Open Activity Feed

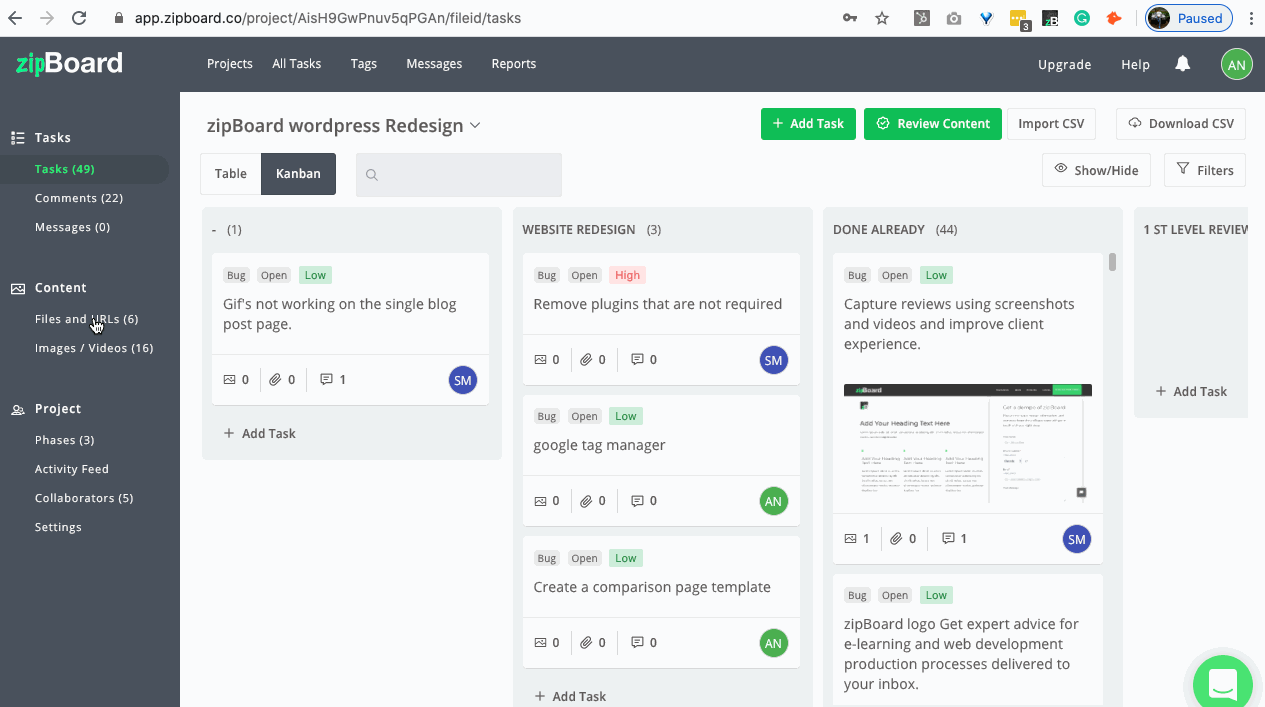point(72,469)
